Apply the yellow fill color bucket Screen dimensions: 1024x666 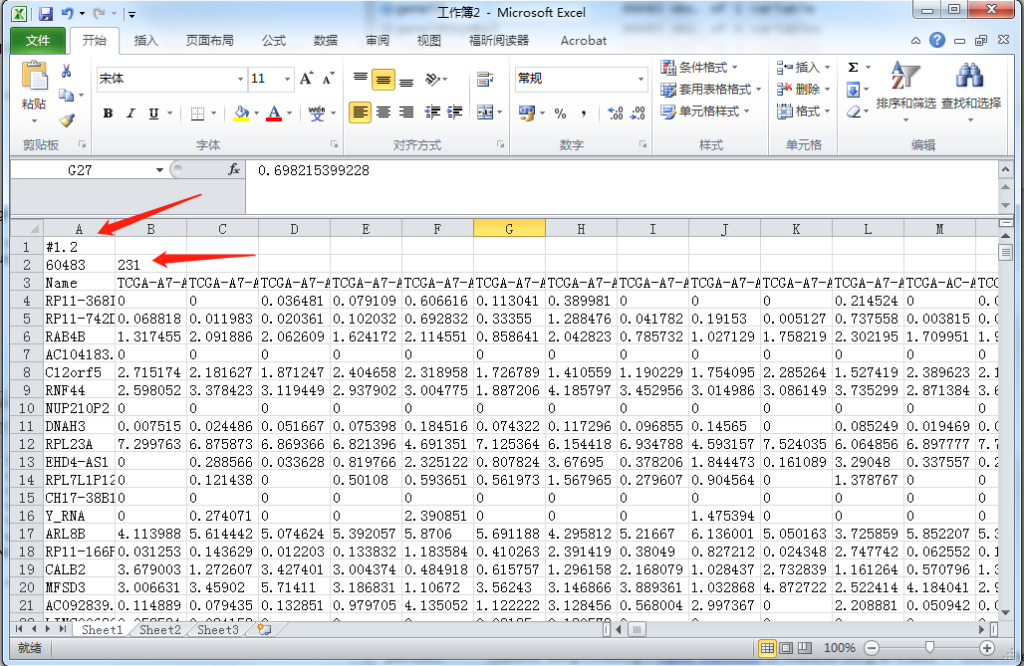pos(242,113)
